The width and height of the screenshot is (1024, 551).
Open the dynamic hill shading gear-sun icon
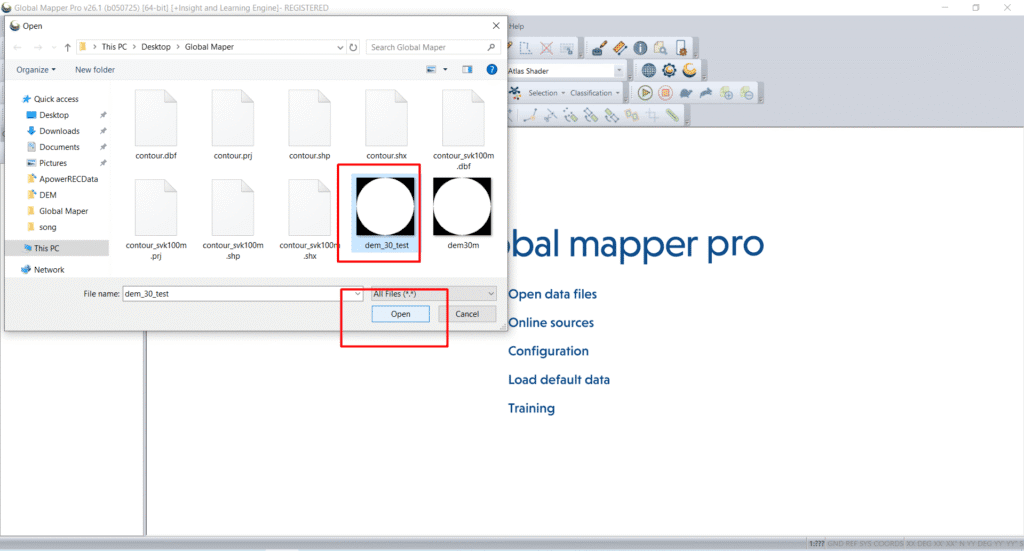[x=669, y=71]
